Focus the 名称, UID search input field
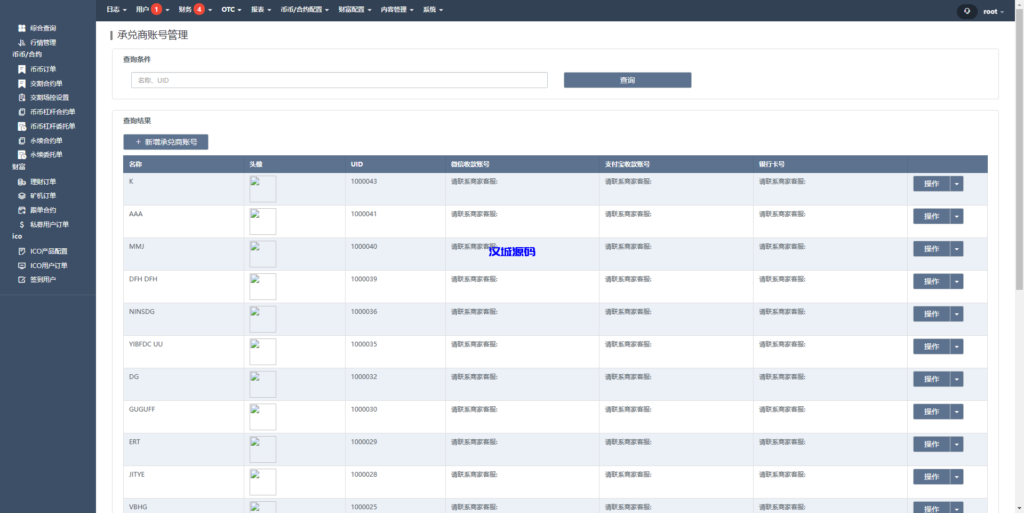Viewport: 1024px width, 513px height. tap(339, 80)
